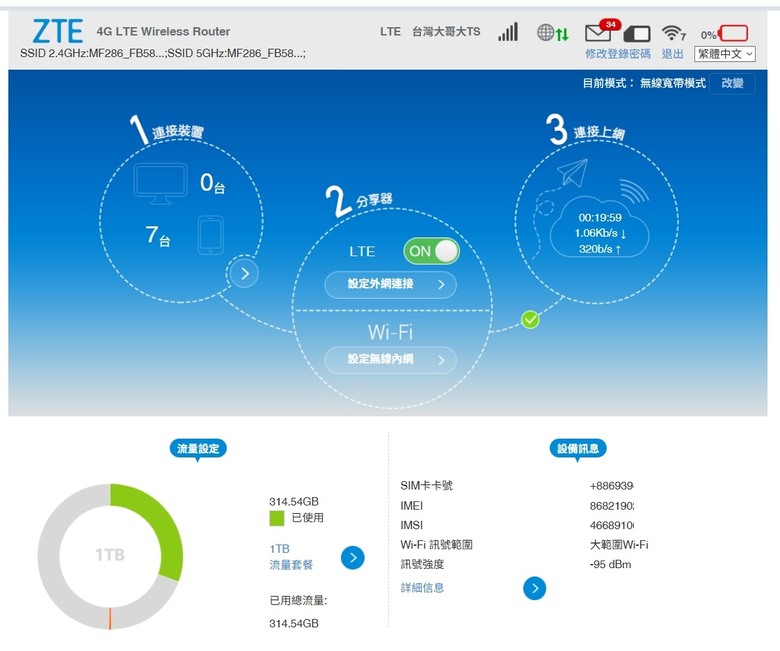Click the 1TB donut chart center
Image resolution: width=780 pixels, height=651 pixels.
[110, 555]
